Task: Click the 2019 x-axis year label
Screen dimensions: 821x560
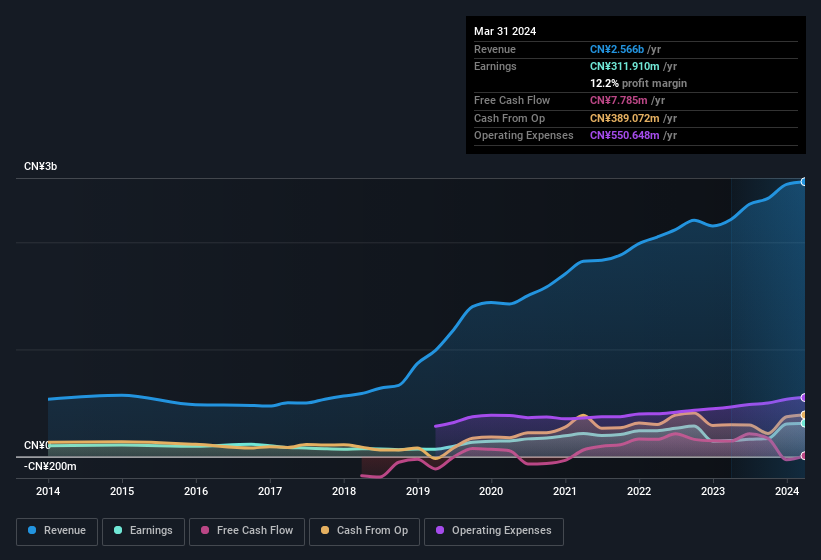Action: 418,491
